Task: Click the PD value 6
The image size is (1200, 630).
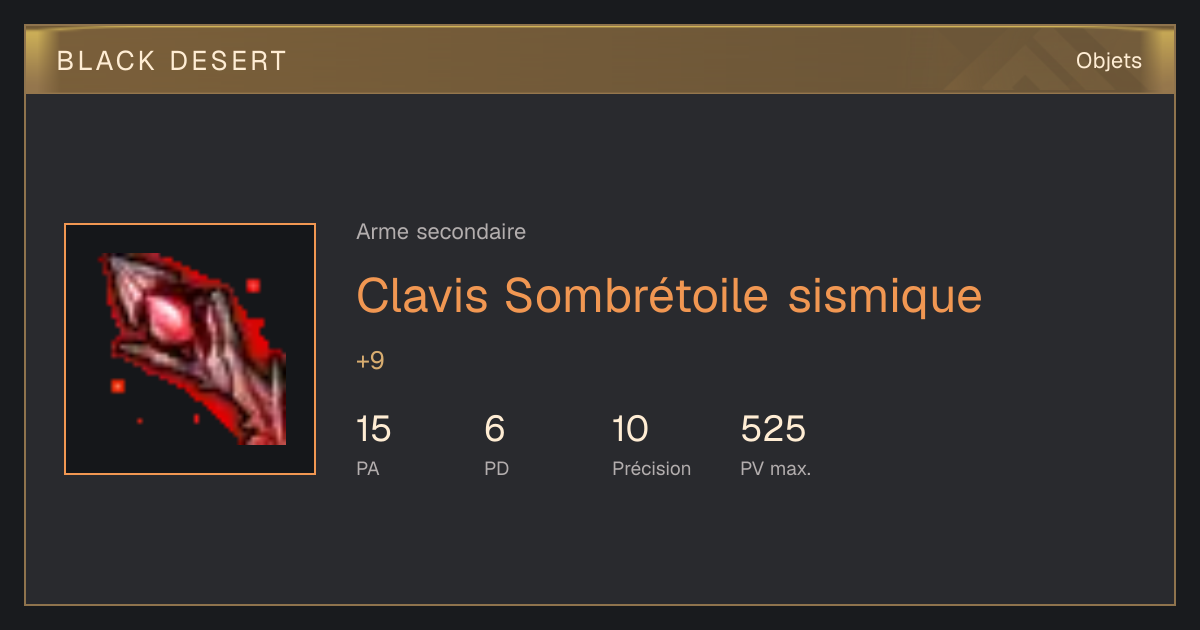Action: pyautogui.click(x=494, y=429)
